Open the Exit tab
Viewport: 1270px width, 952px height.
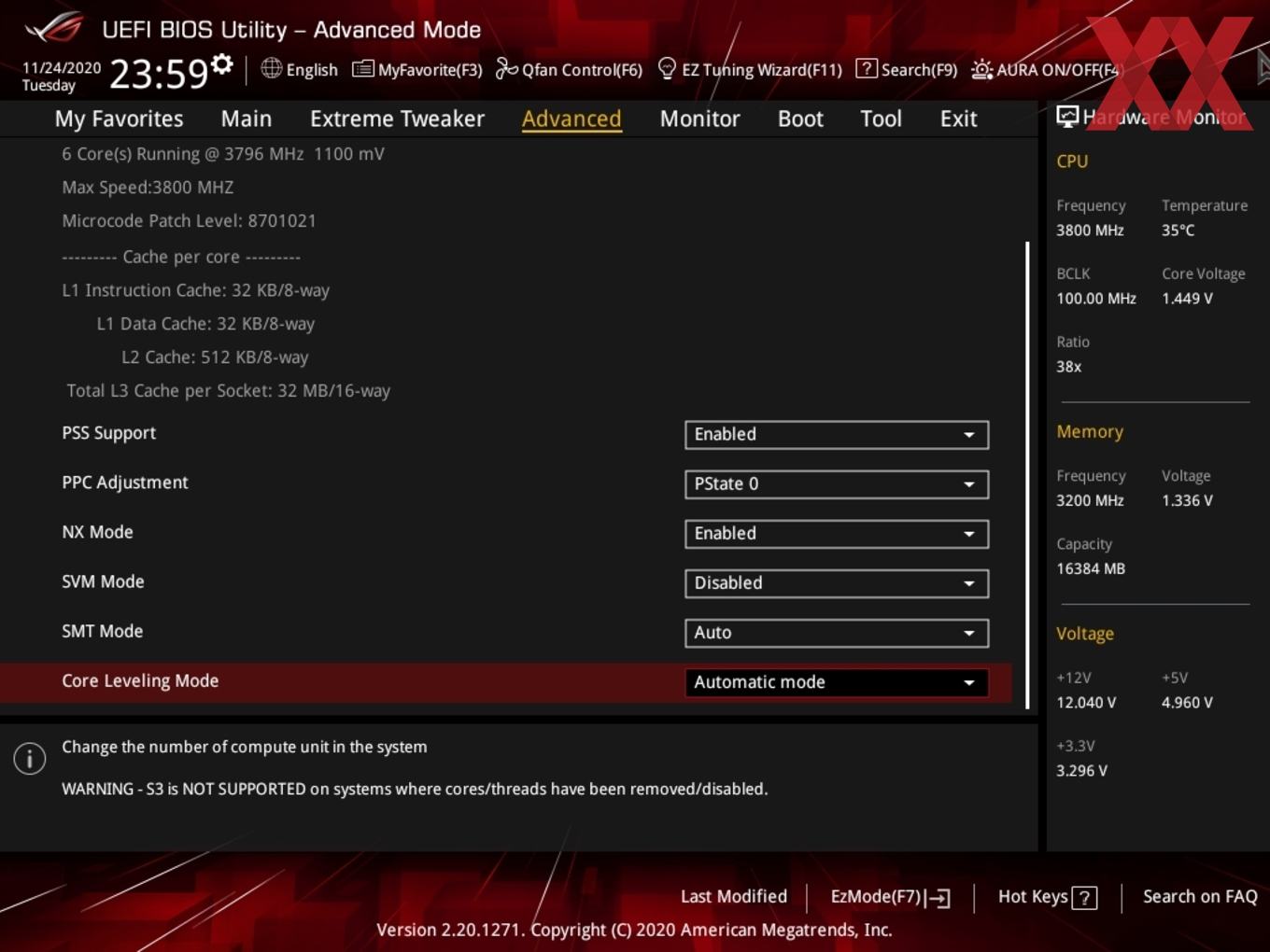(958, 119)
